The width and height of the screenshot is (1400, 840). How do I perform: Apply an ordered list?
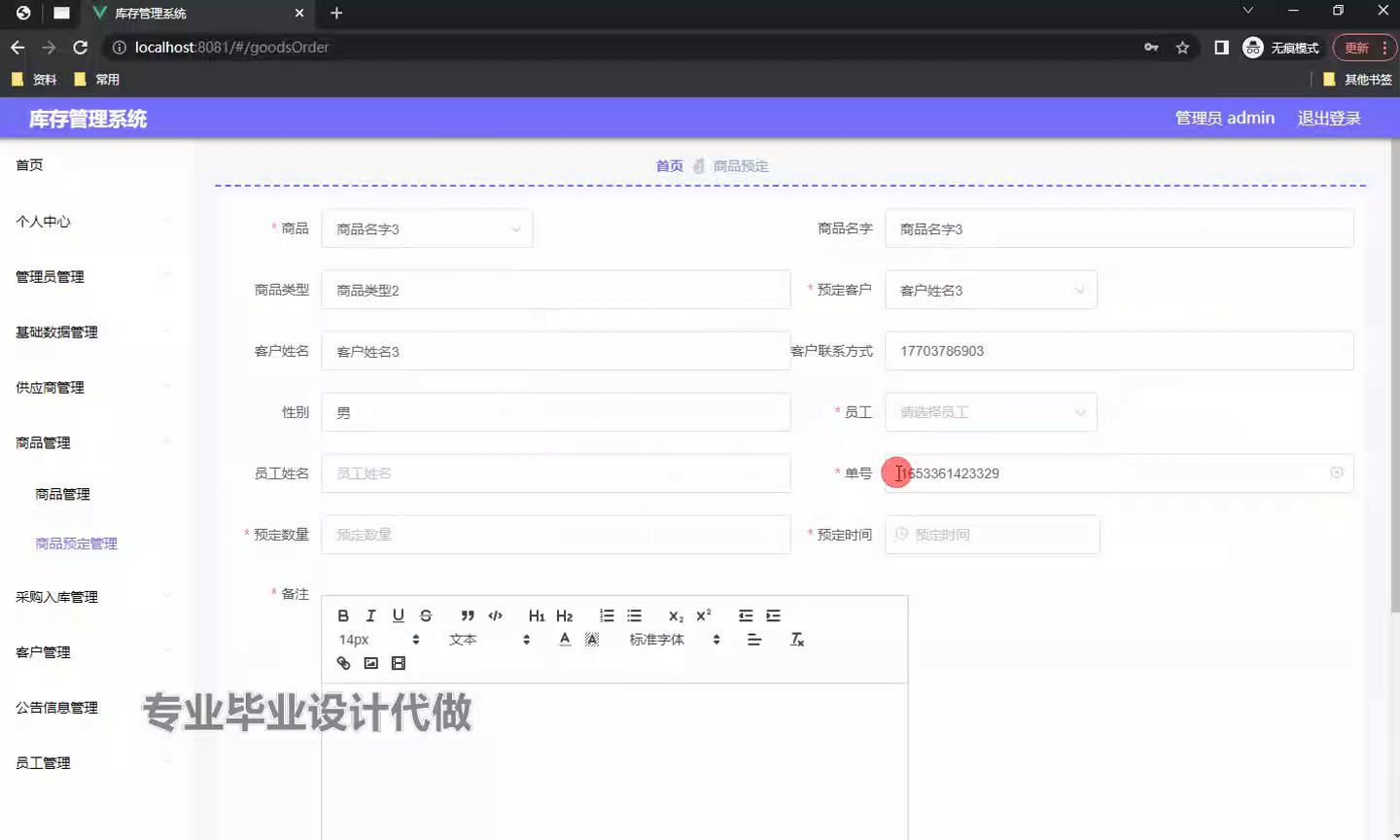(607, 615)
